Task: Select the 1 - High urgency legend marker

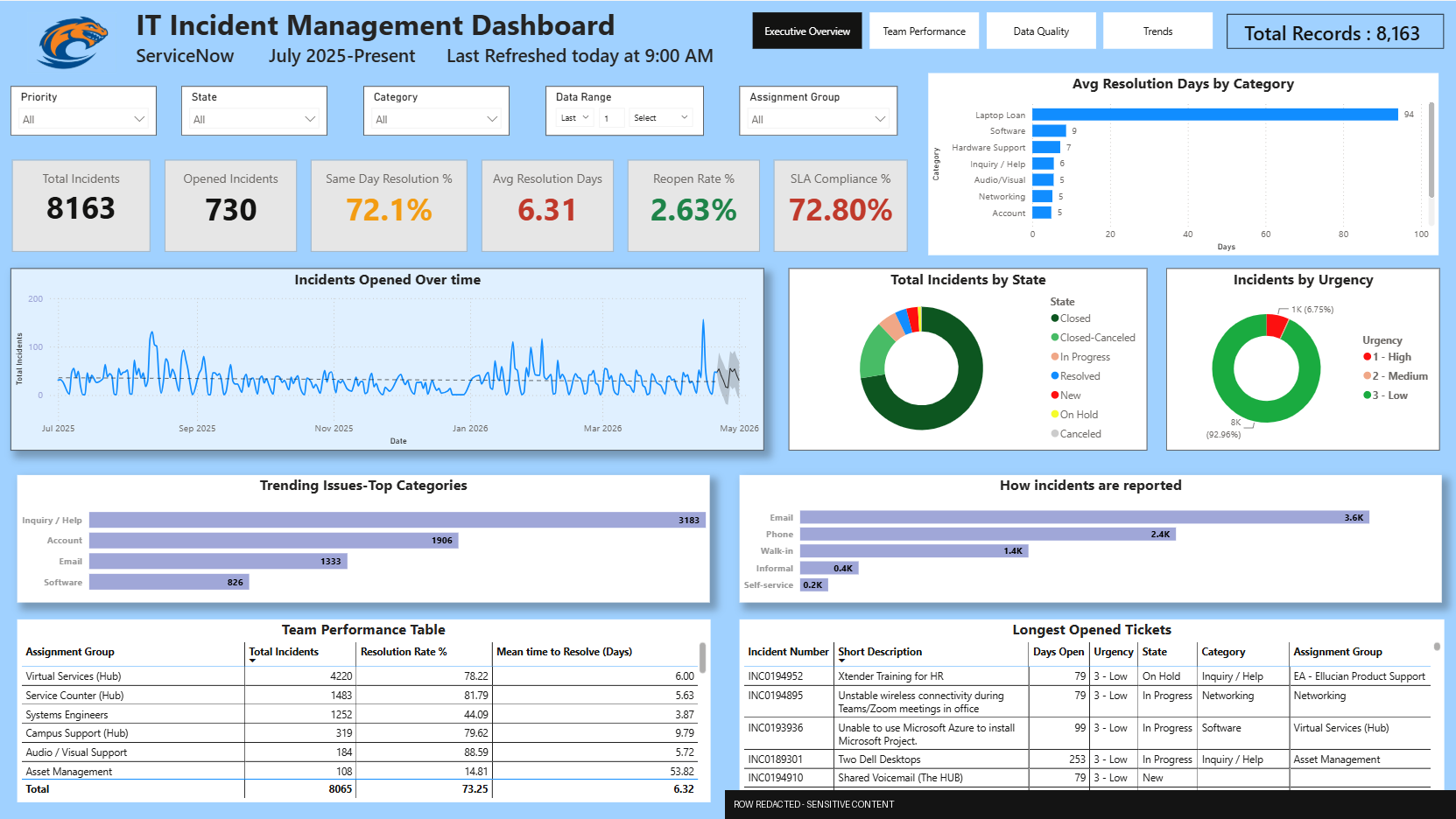Action: (x=1367, y=357)
